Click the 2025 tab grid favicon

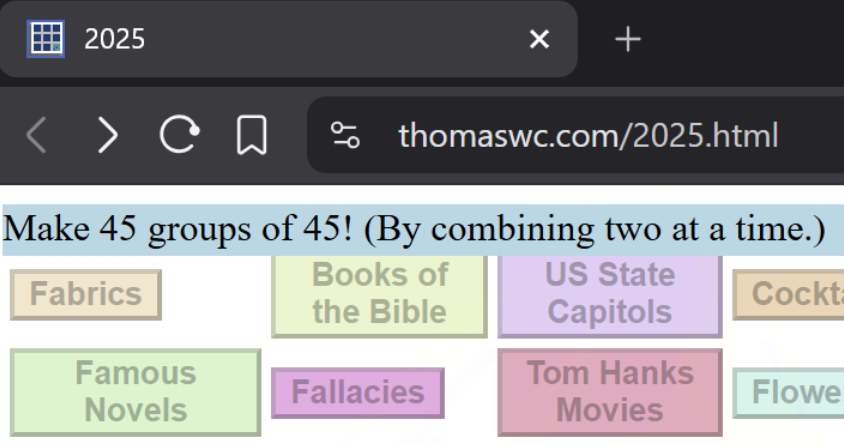[x=46, y=39]
